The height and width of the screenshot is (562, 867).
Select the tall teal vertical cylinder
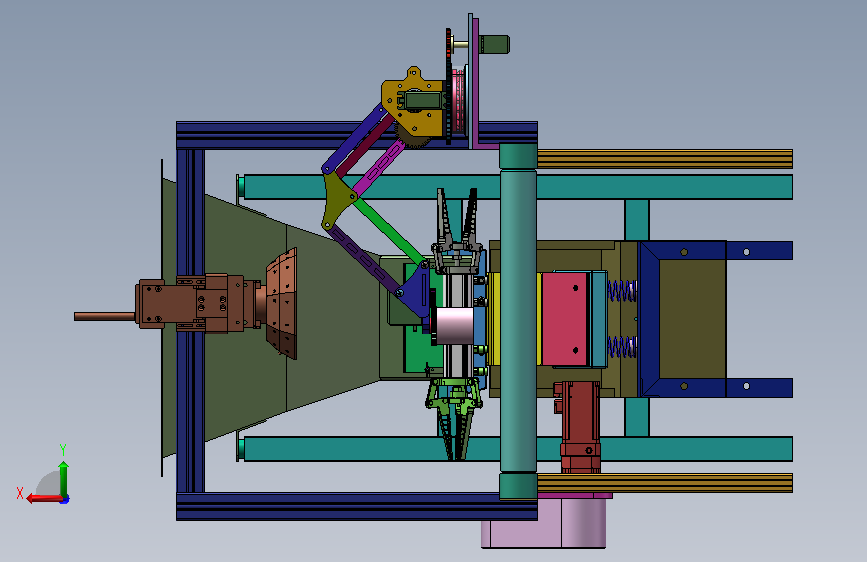click(518, 321)
